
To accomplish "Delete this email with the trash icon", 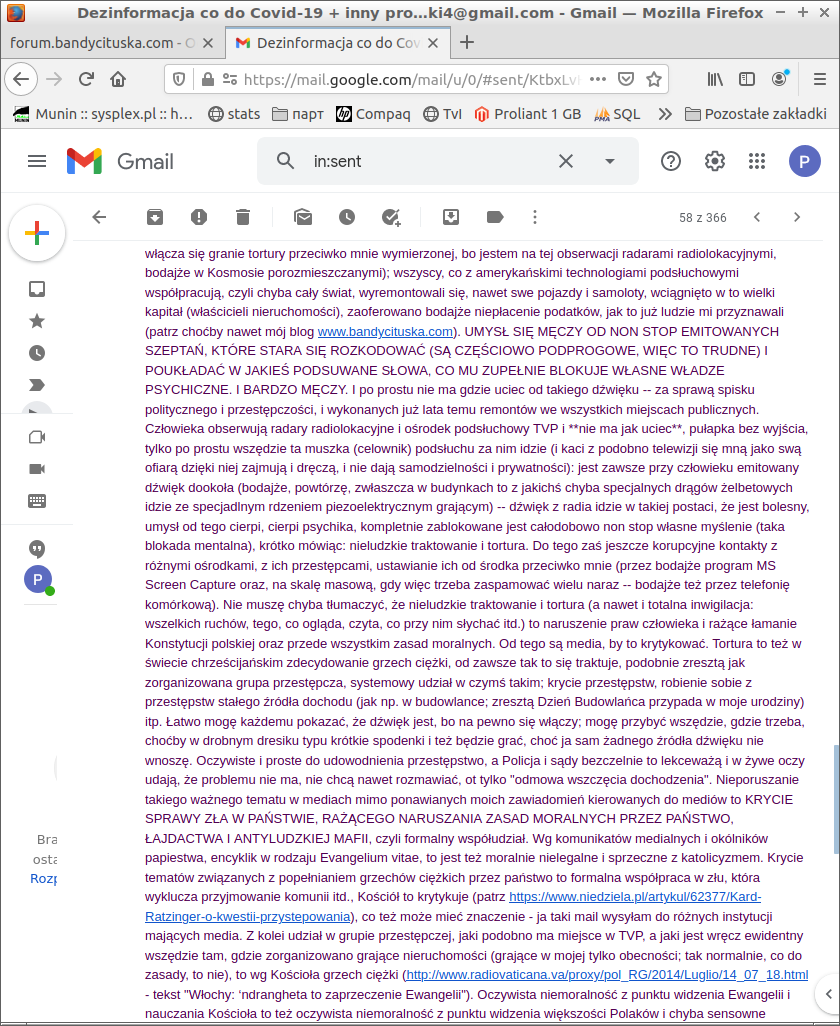I will [x=243, y=217].
